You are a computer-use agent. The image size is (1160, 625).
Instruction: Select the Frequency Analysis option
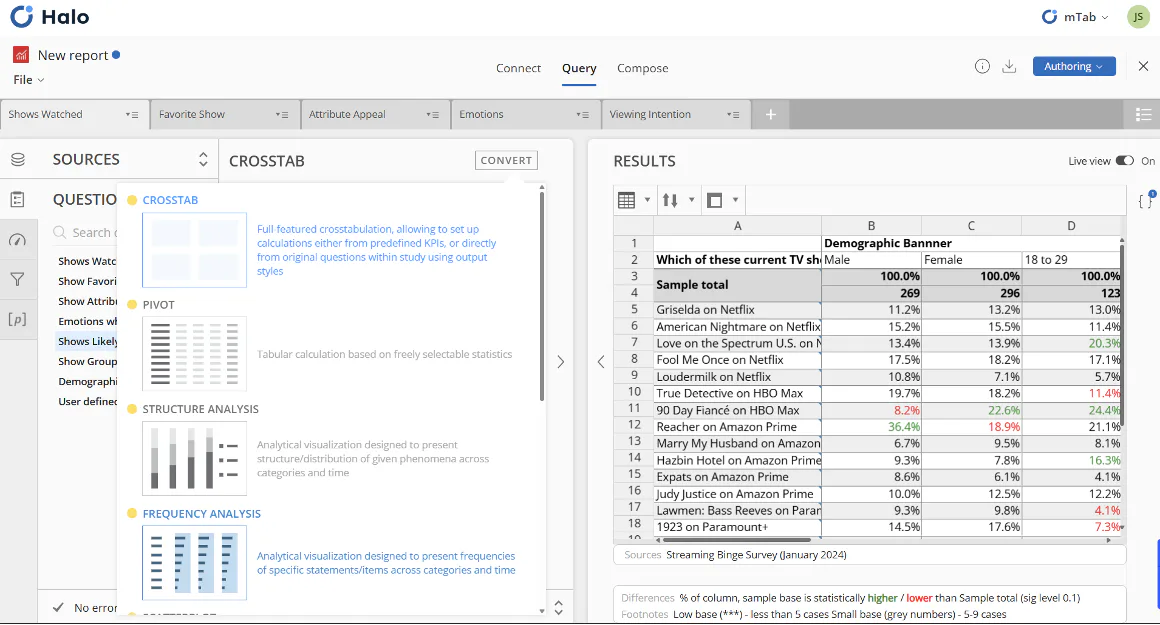tap(201, 513)
